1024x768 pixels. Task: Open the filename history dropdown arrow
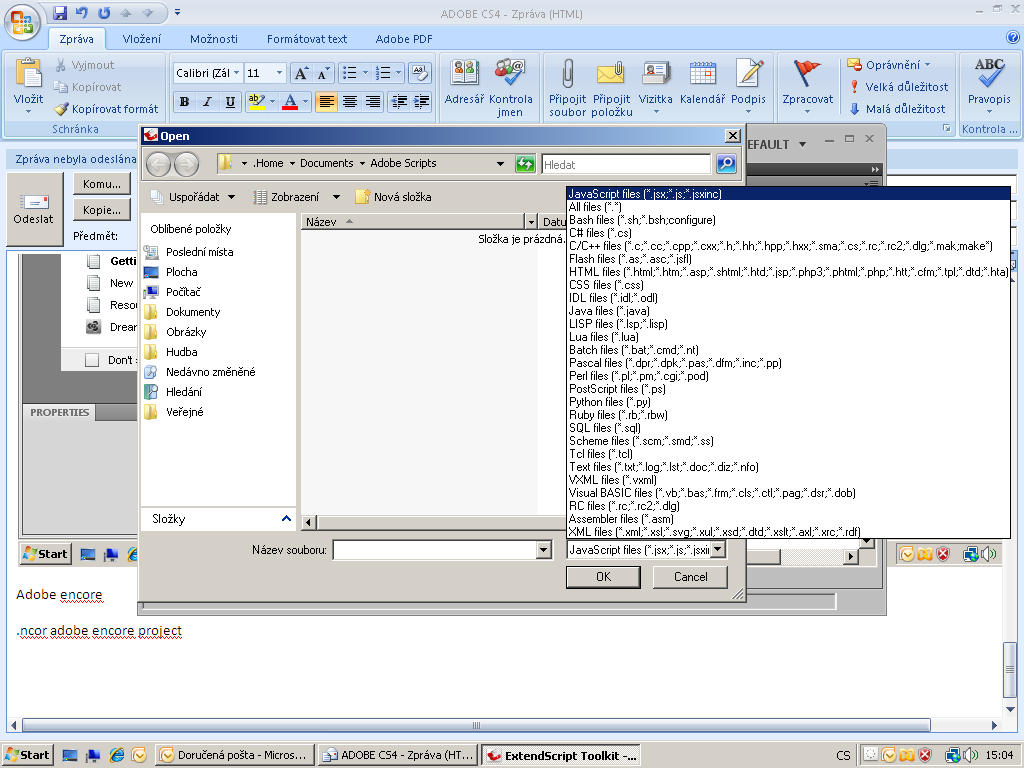544,551
